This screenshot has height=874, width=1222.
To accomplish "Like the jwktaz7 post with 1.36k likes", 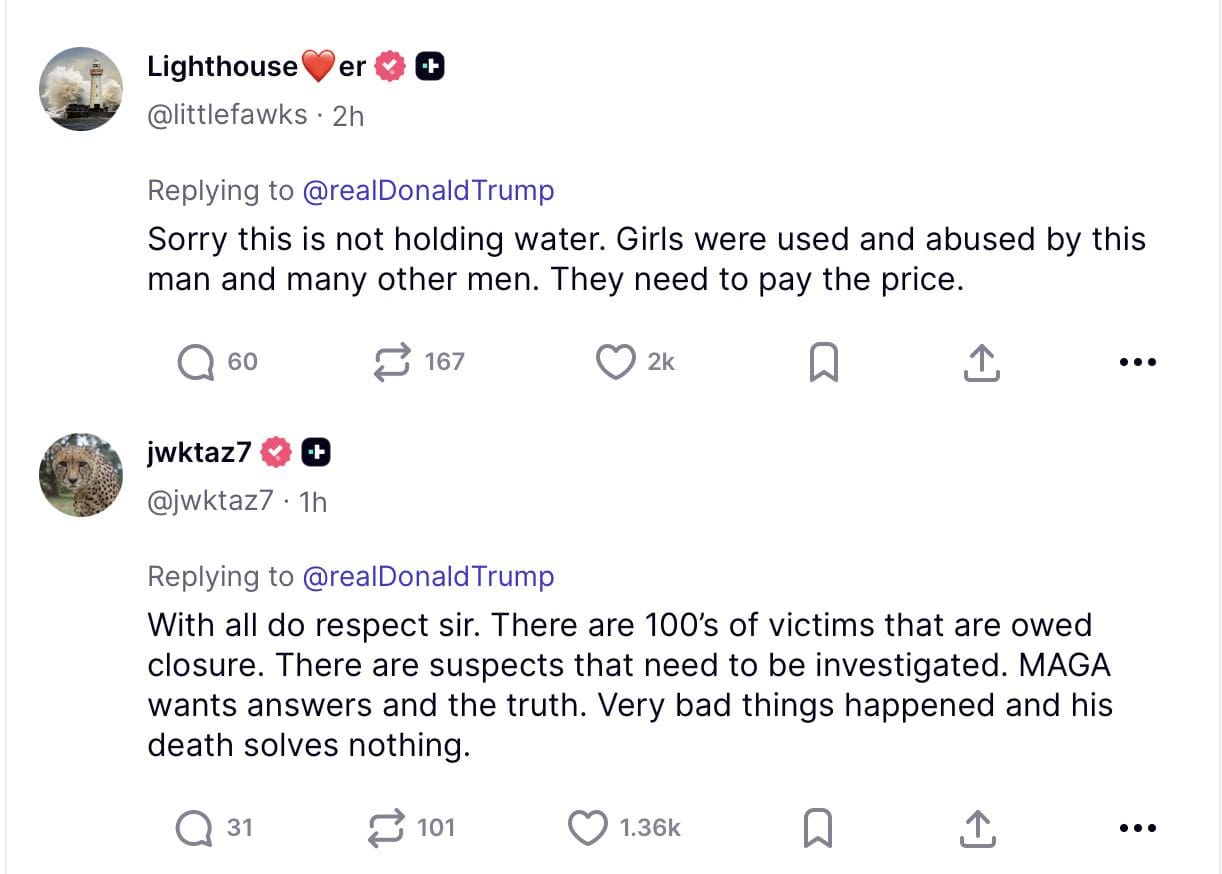I will coord(588,828).
